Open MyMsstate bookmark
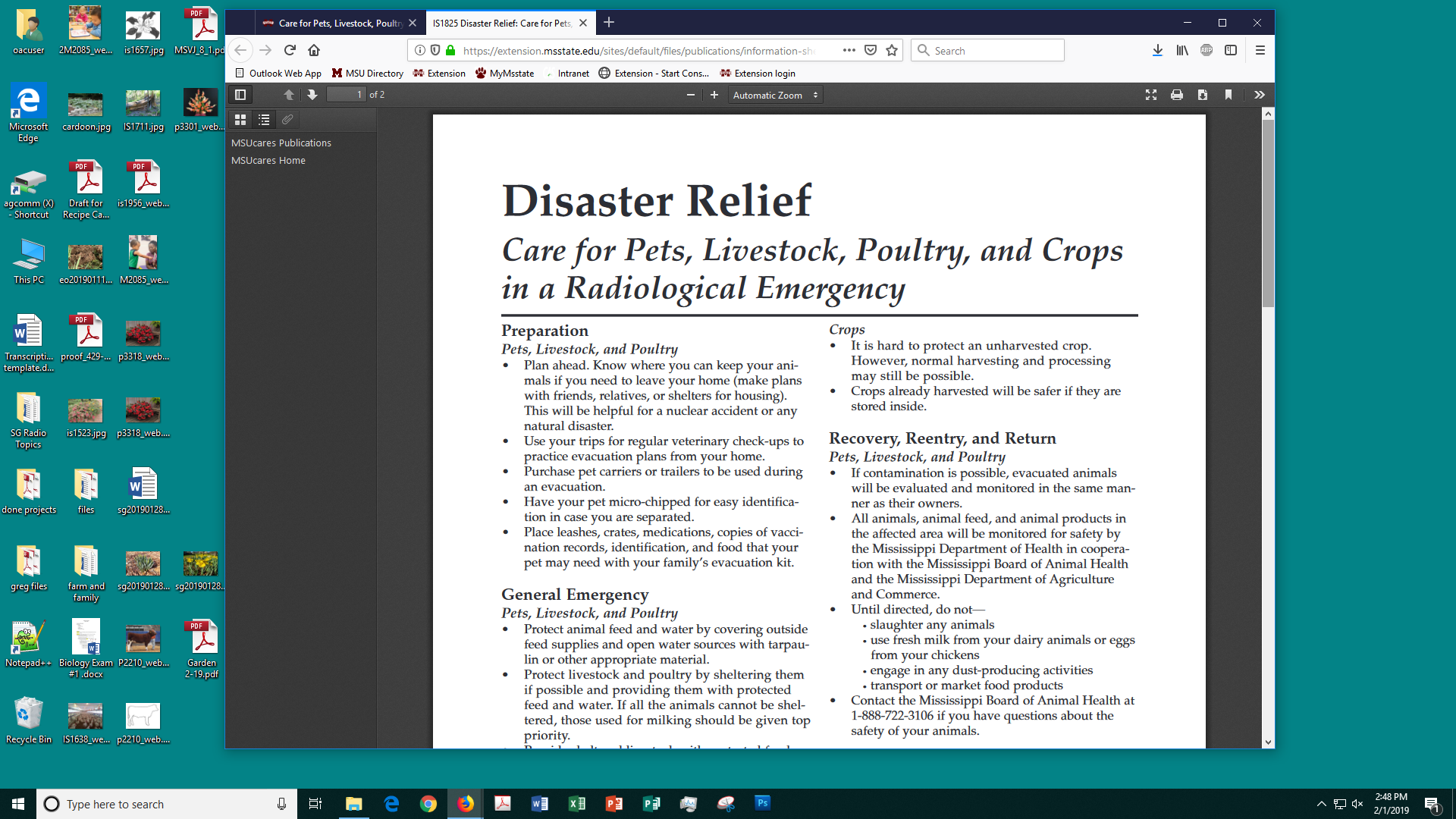 [505, 74]
